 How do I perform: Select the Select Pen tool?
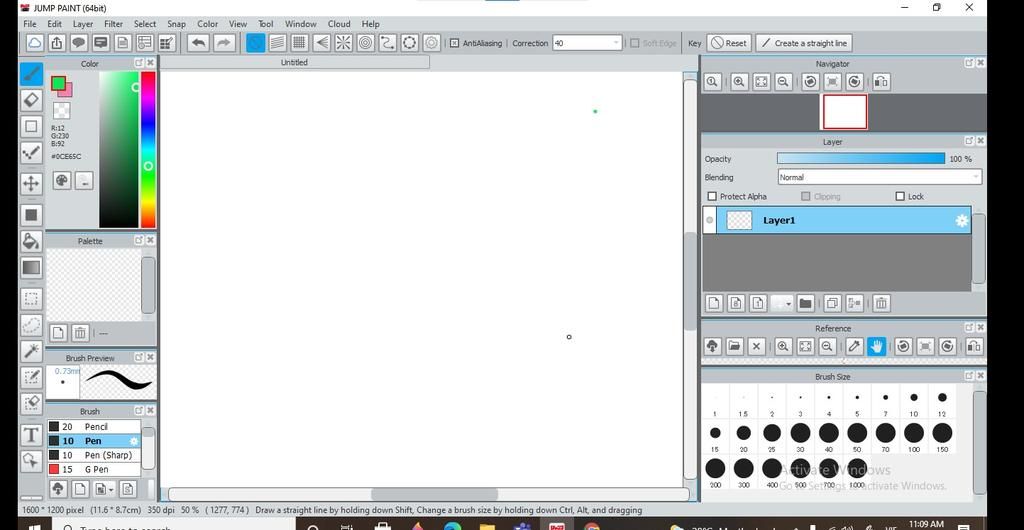pyautogui.click(x=31, y=377)
